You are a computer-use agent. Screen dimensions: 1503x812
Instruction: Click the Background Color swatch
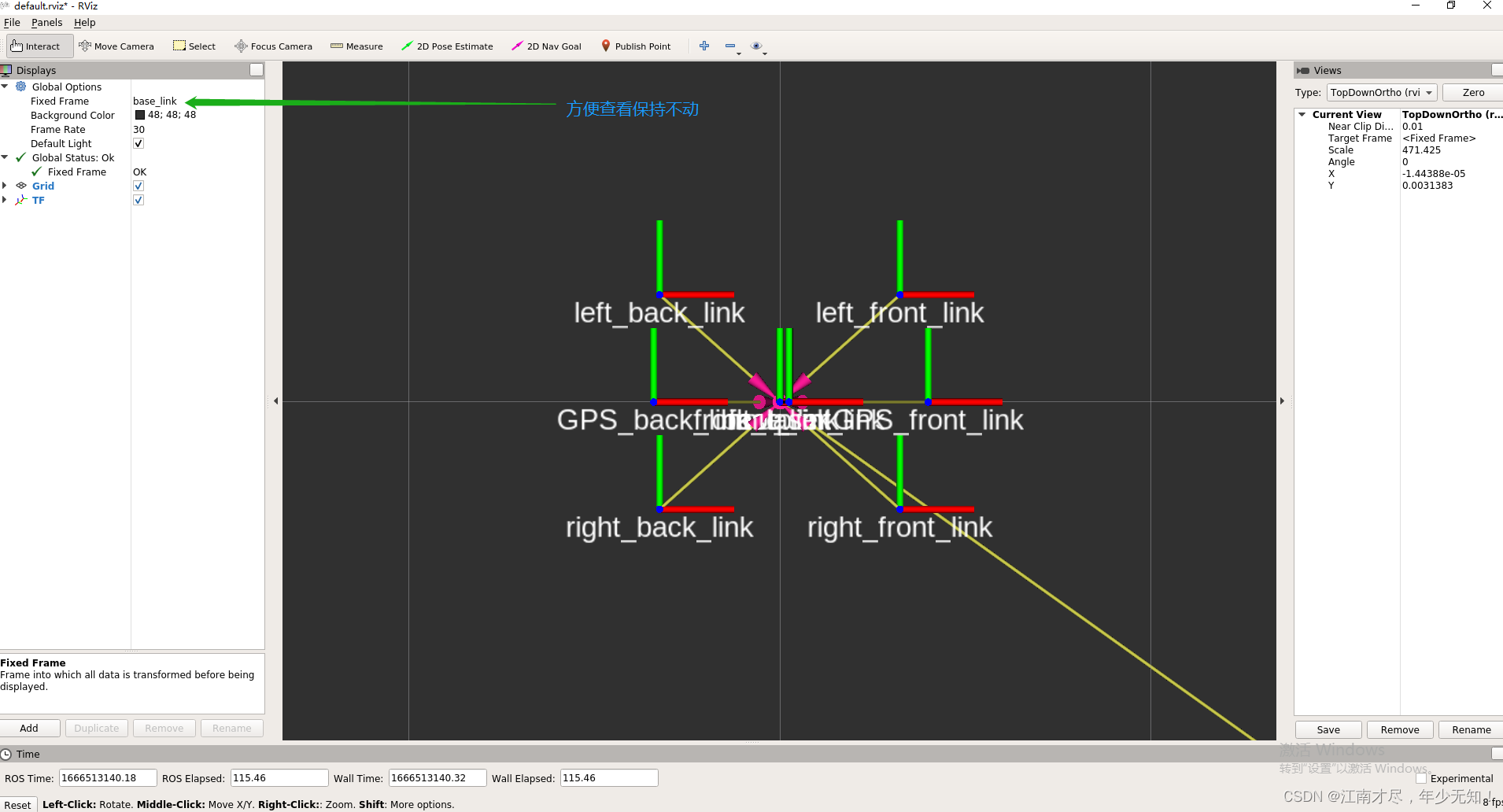[140, 115]
